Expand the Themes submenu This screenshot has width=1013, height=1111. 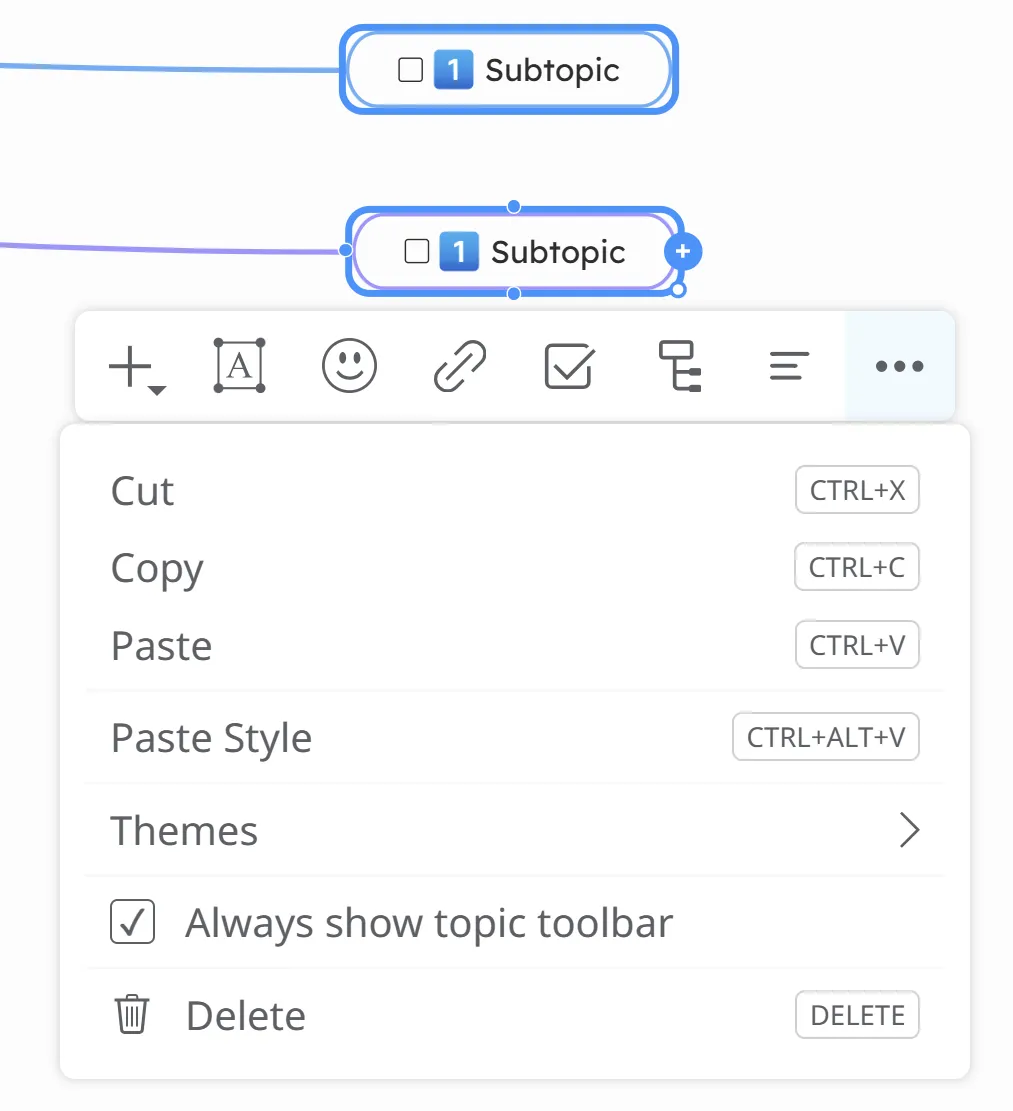tap(185, 830)
